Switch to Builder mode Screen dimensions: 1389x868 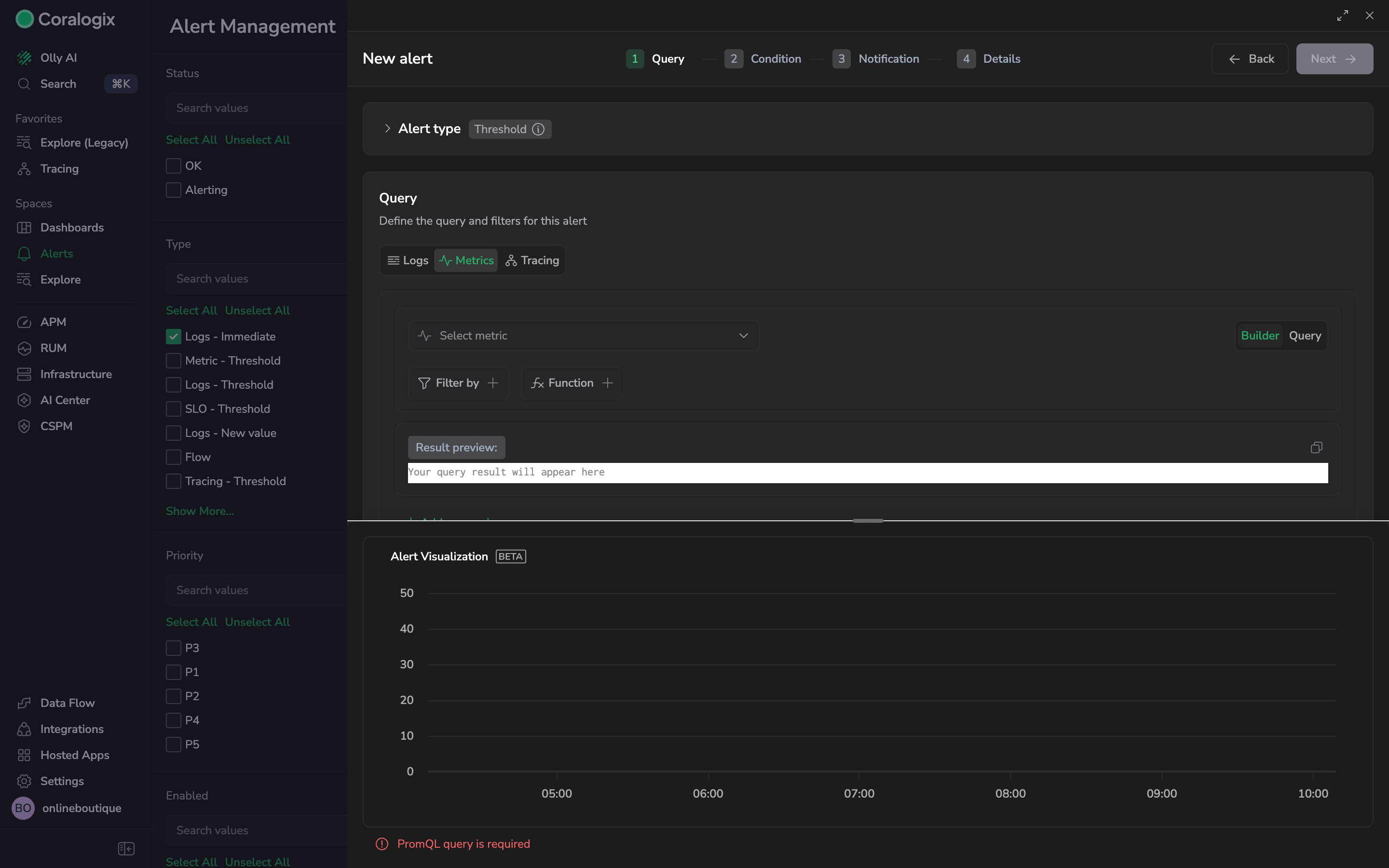1260,335
